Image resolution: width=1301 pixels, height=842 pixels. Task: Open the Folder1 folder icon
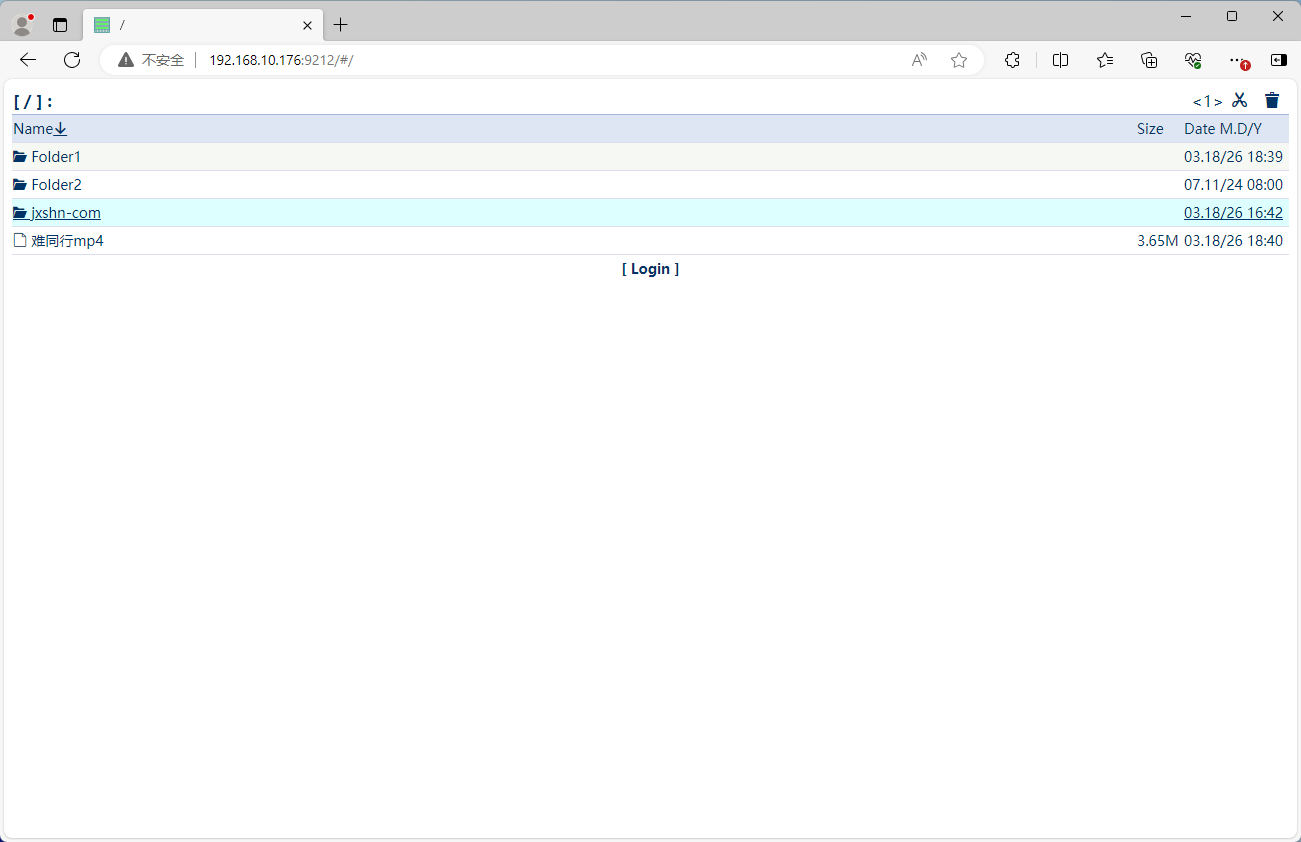(20, 157)
